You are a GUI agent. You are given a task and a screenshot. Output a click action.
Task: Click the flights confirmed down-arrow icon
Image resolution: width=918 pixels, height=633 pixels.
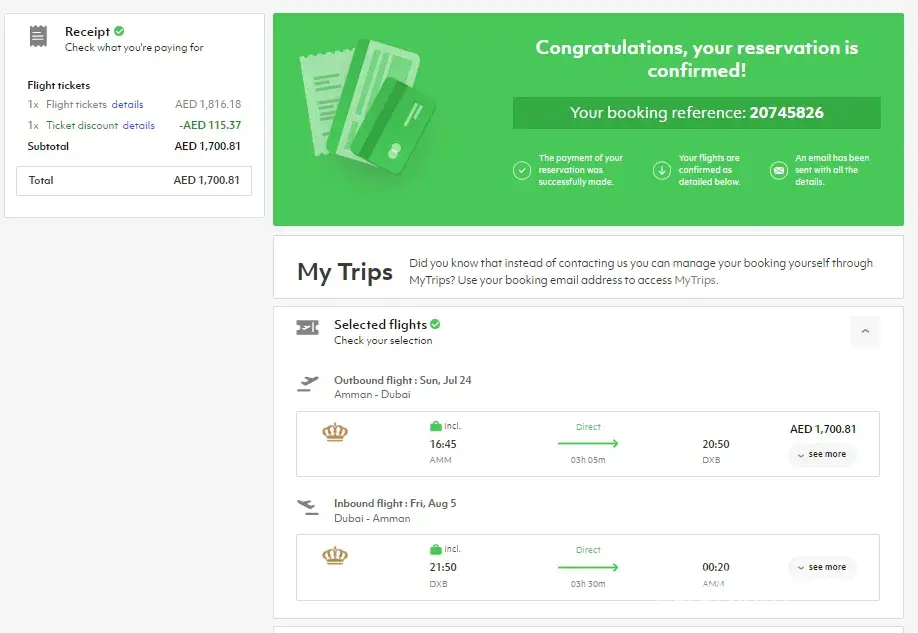(x=661, y=171)
